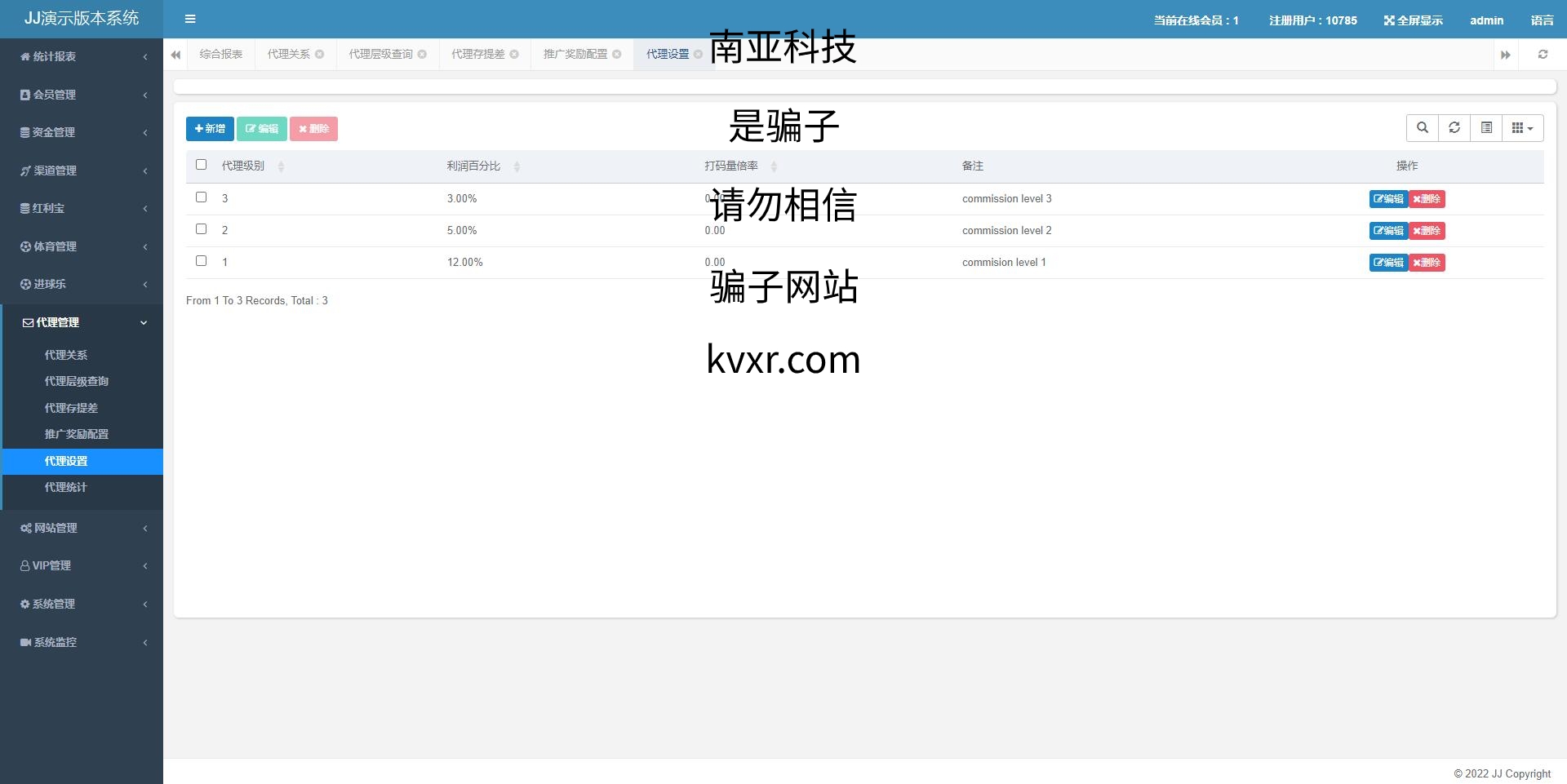Click 全屏显示 fullscreen link
This screenshot has width=1567, height=784.
coord(1414,20)
